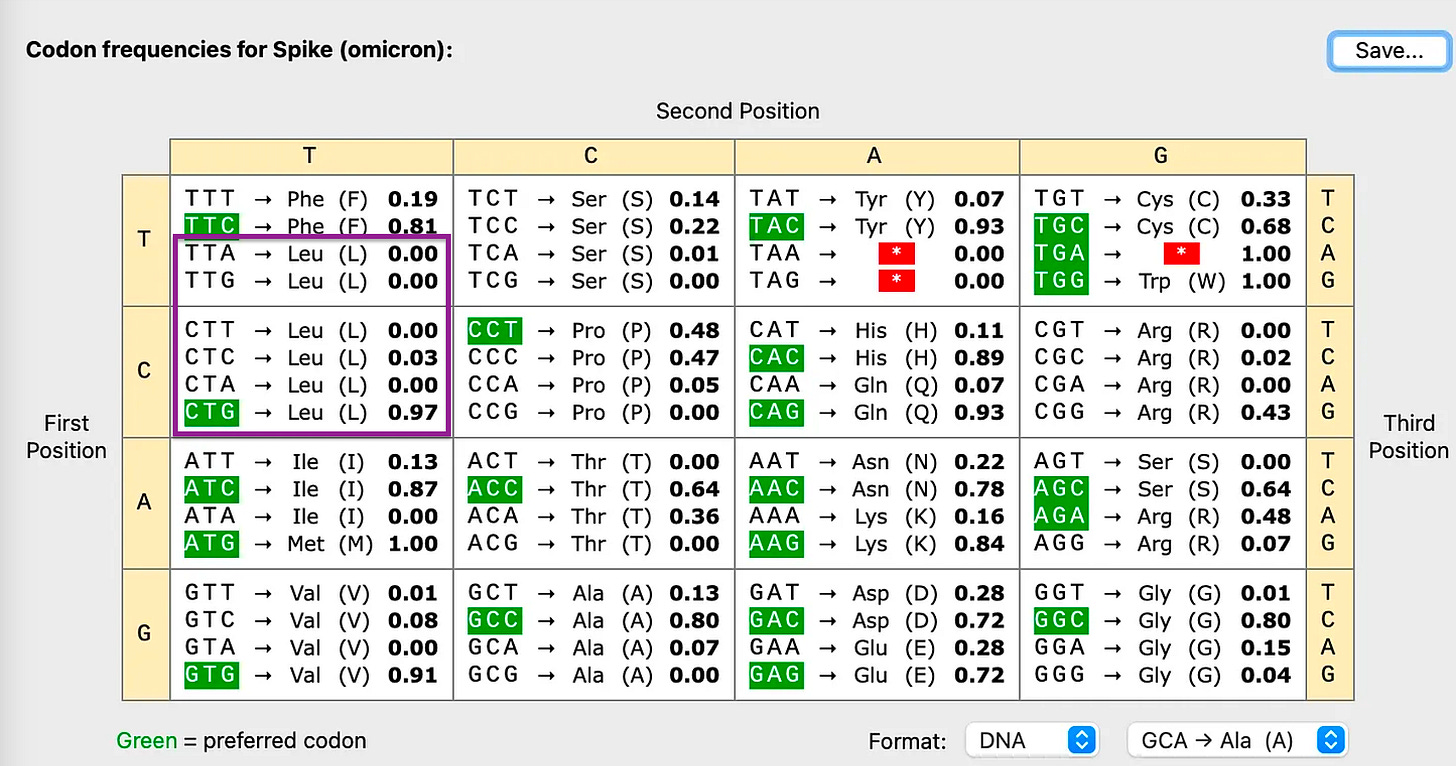Viewport: 1456px width, 766px height.
Task: Click the Green preferred codon legend text
Action: coord(241,741)
